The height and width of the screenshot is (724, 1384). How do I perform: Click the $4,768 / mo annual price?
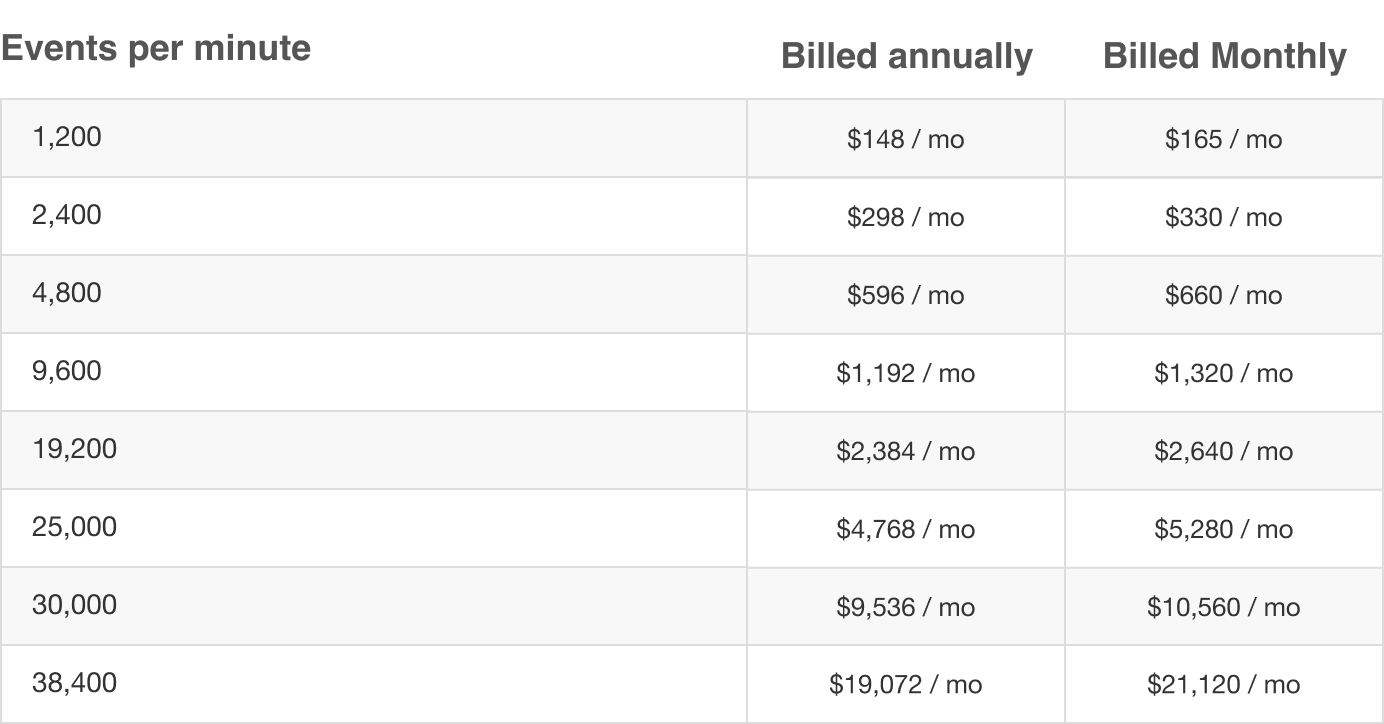pyautogui.click(x=906, y=529)
